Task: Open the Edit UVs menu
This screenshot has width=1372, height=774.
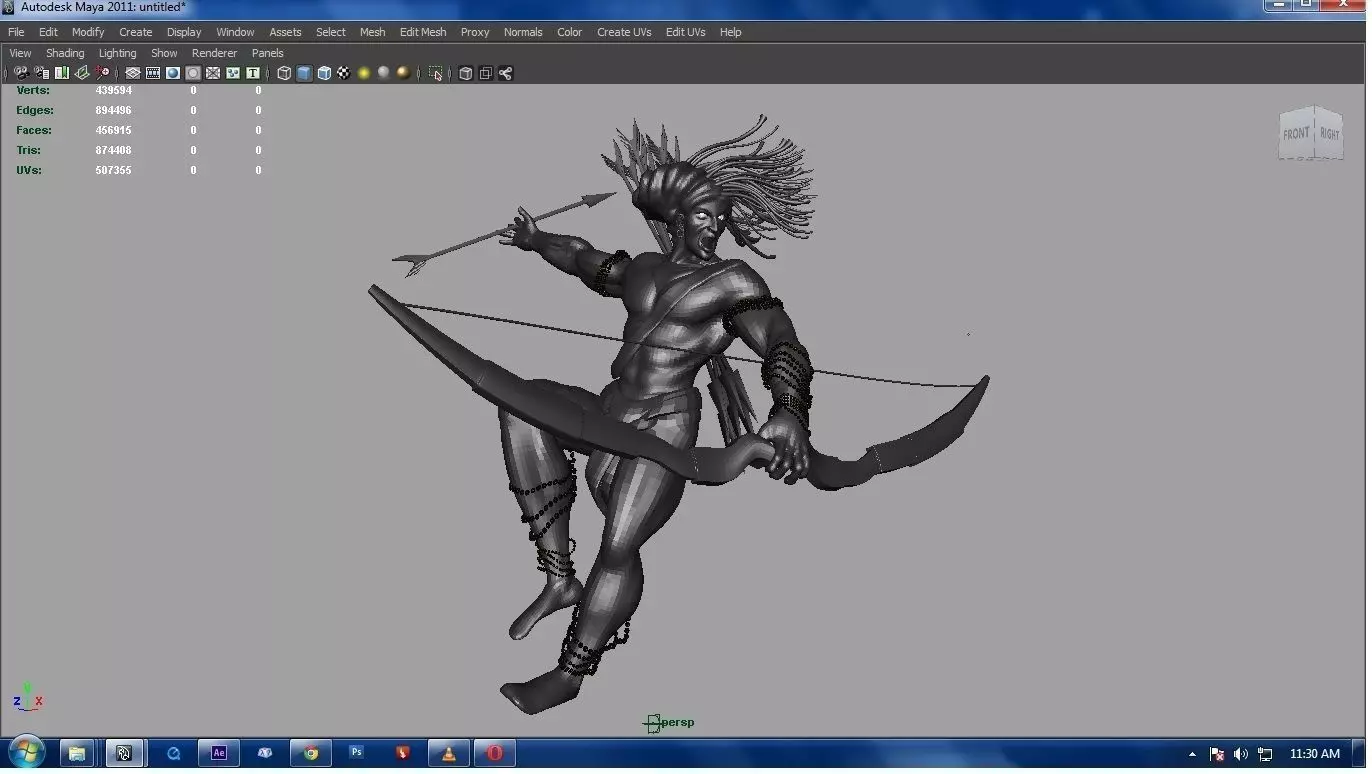Action: coord(686,32)
